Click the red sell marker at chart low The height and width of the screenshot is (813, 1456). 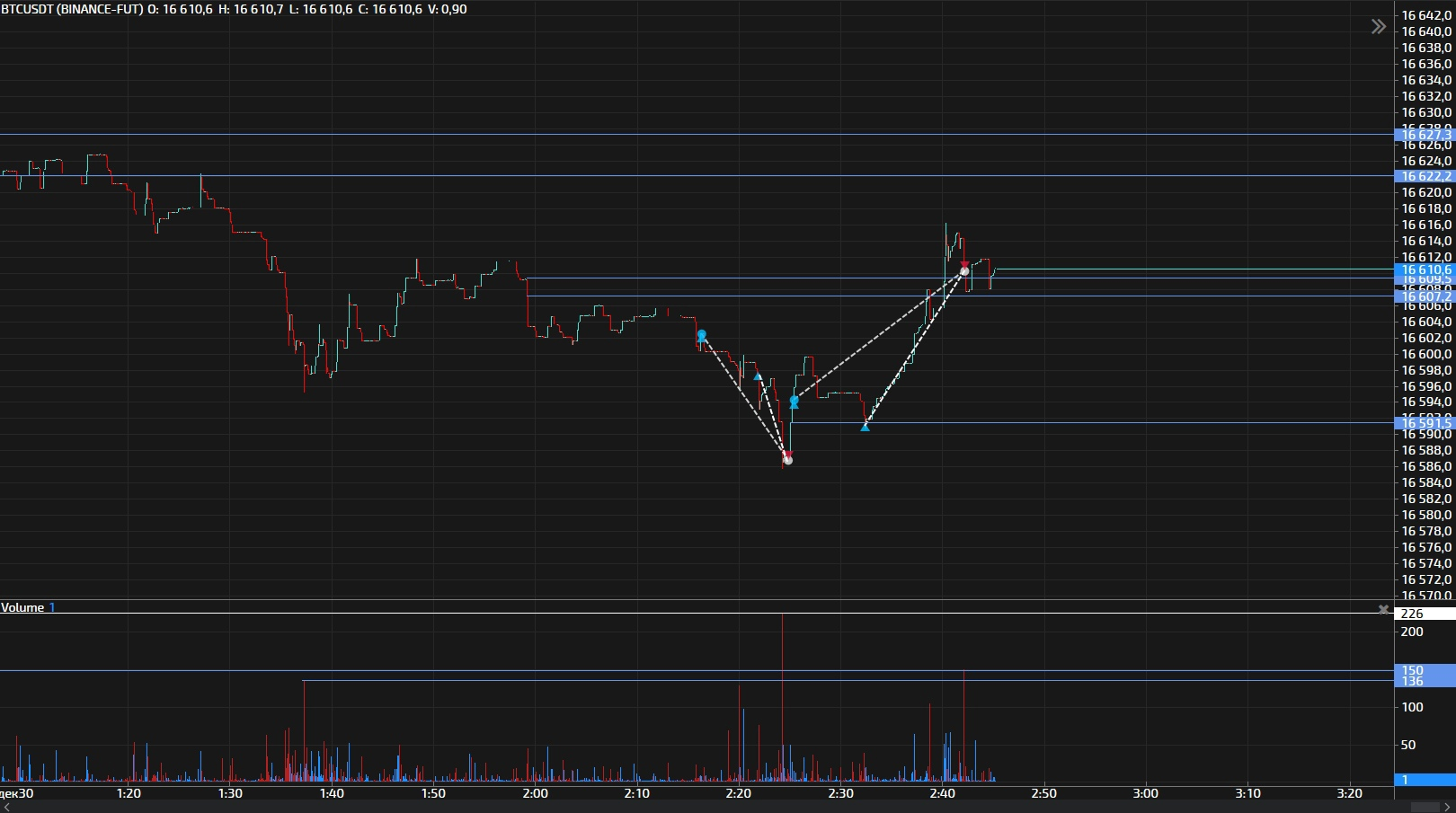click(x=787, y=459)
